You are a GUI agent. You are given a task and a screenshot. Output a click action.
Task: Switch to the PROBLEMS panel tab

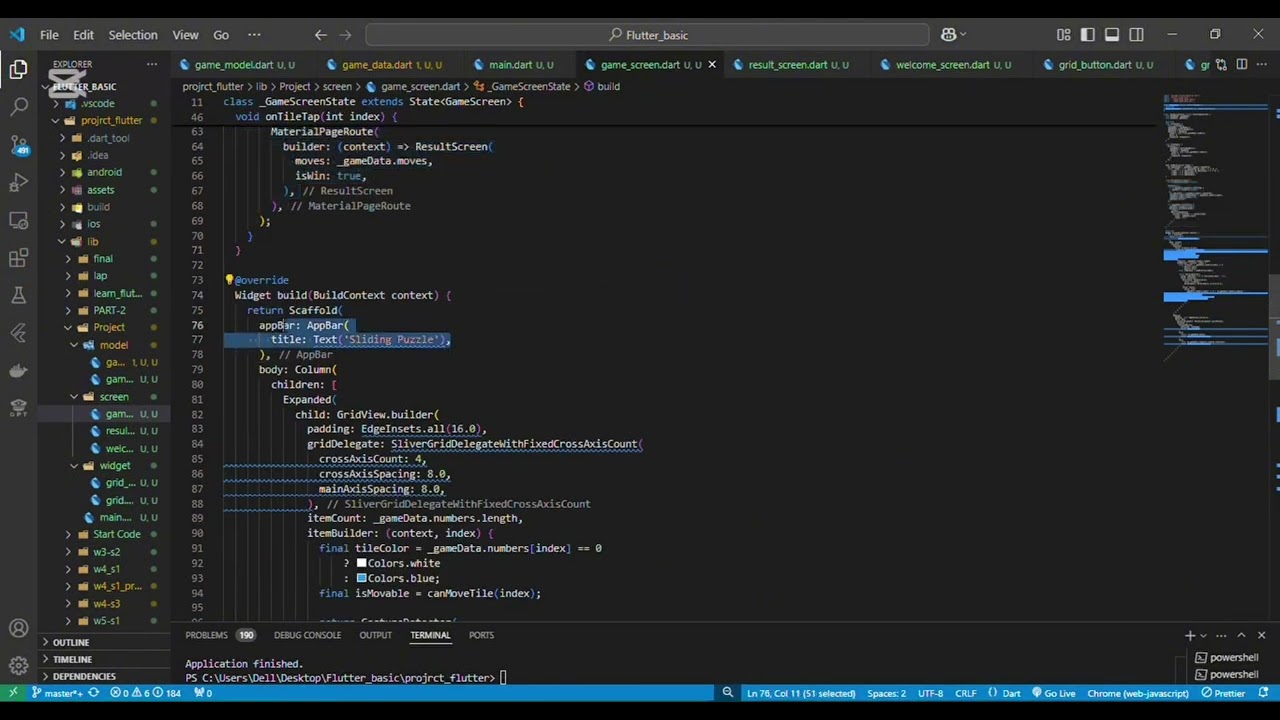219,635
